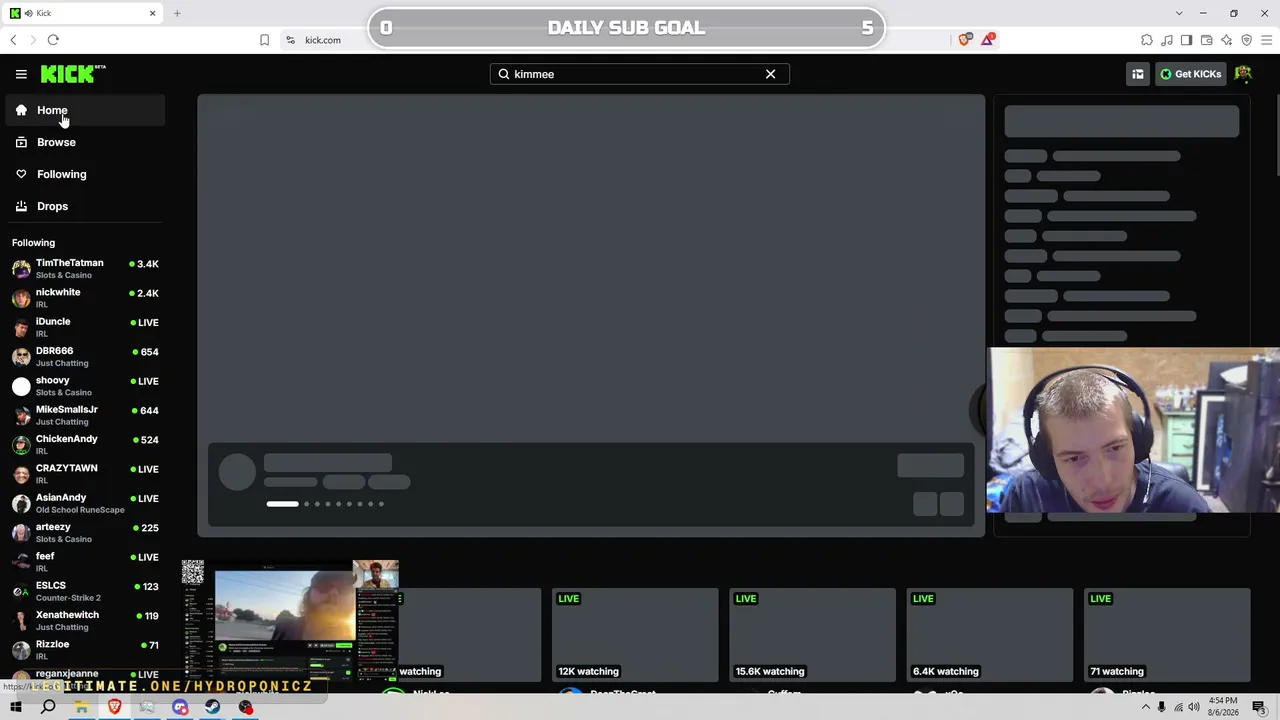Image resolution: width=1280 pixels, height=720 pixels.
Task: Open Browse in the sidebar
Action: pos(85,142)
